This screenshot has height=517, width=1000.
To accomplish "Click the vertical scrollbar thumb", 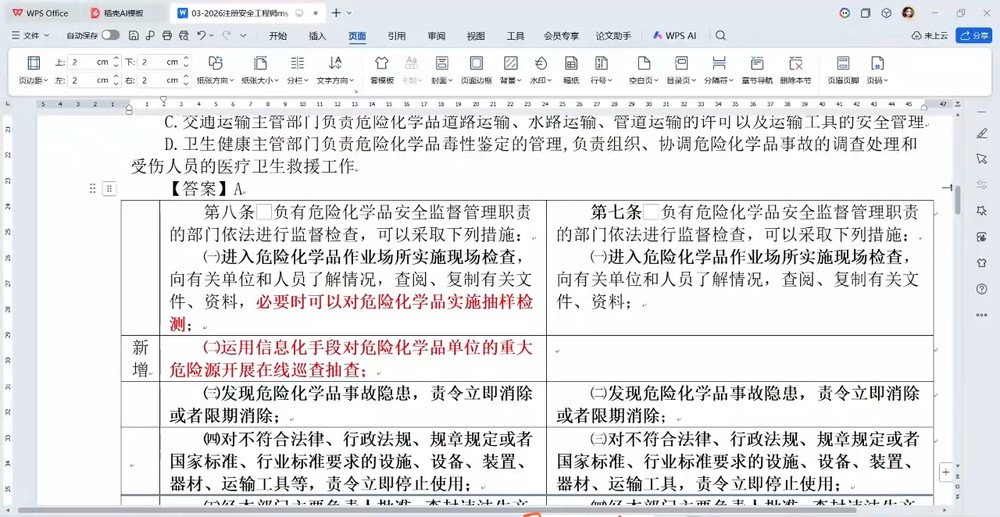I will (x=958, y=199).
